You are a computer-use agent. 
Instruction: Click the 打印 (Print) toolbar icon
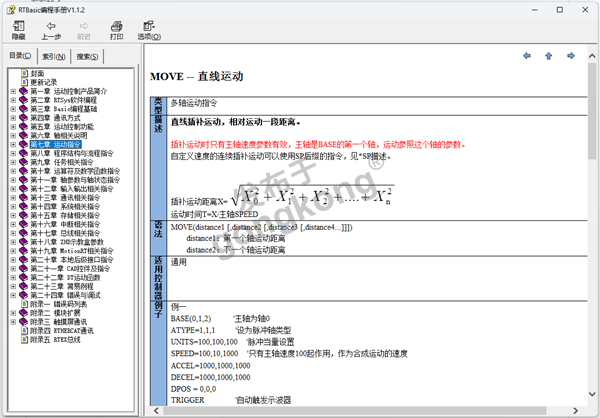coord(117,29)
